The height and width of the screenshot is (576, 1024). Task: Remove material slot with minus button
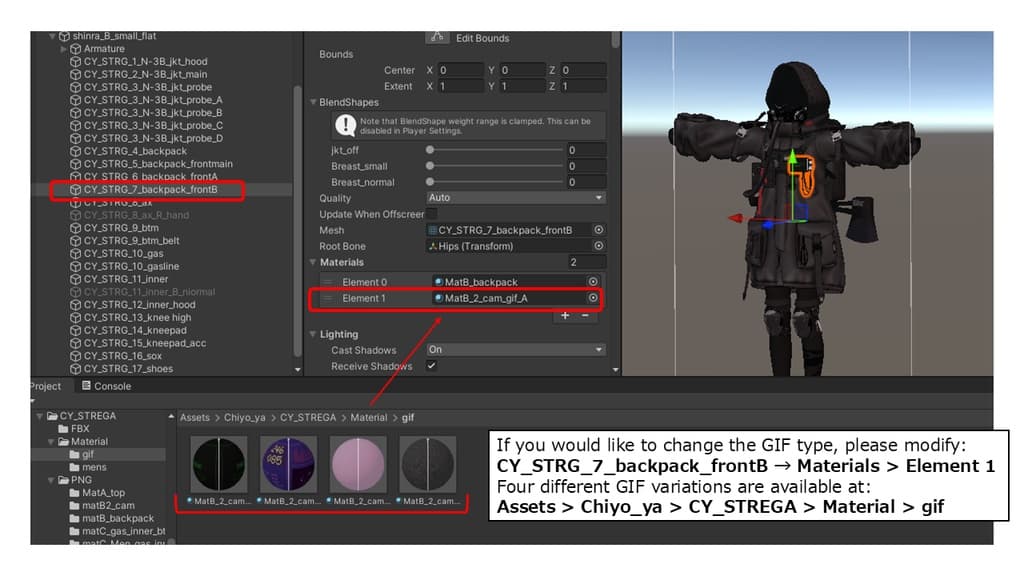pos(585,315)
